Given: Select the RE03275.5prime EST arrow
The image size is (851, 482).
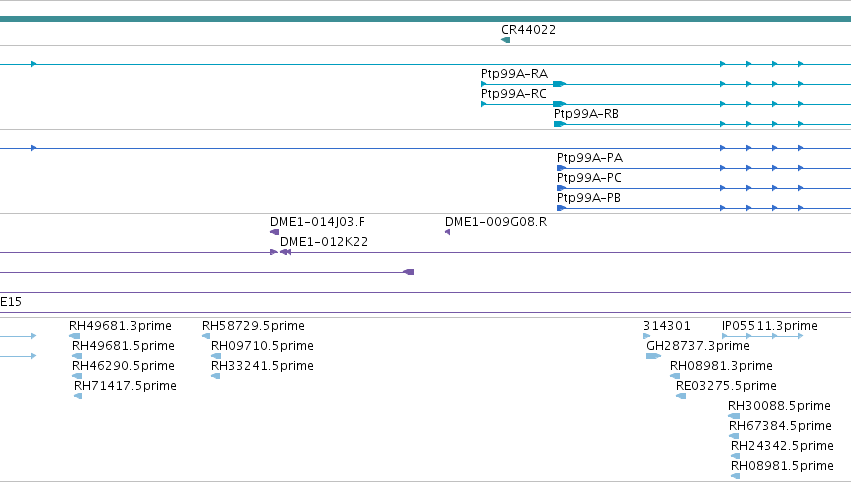Looking at the screenshot, I should click(x=681, y=396).
